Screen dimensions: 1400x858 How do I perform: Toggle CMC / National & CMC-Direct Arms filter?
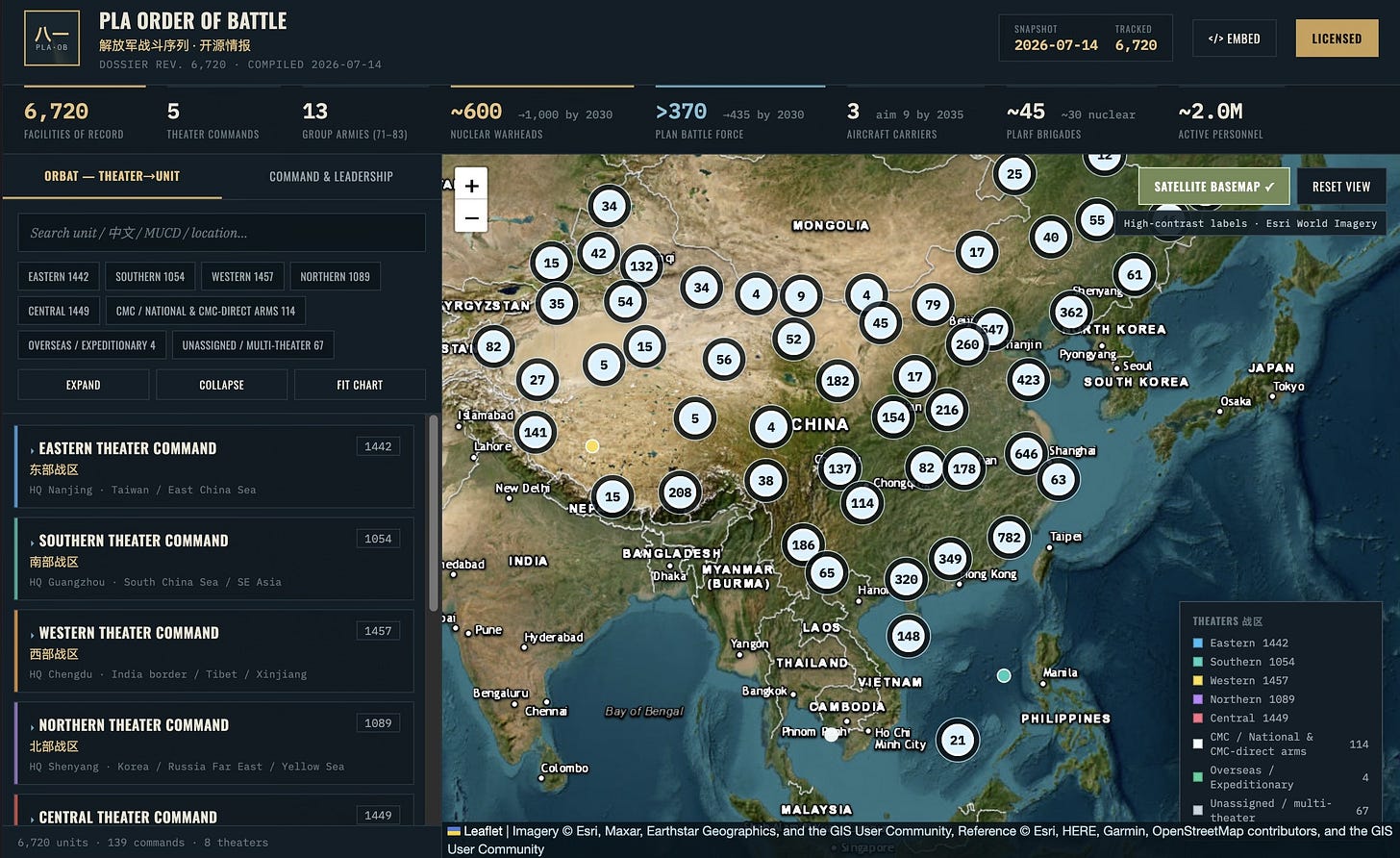pos(206,312)
